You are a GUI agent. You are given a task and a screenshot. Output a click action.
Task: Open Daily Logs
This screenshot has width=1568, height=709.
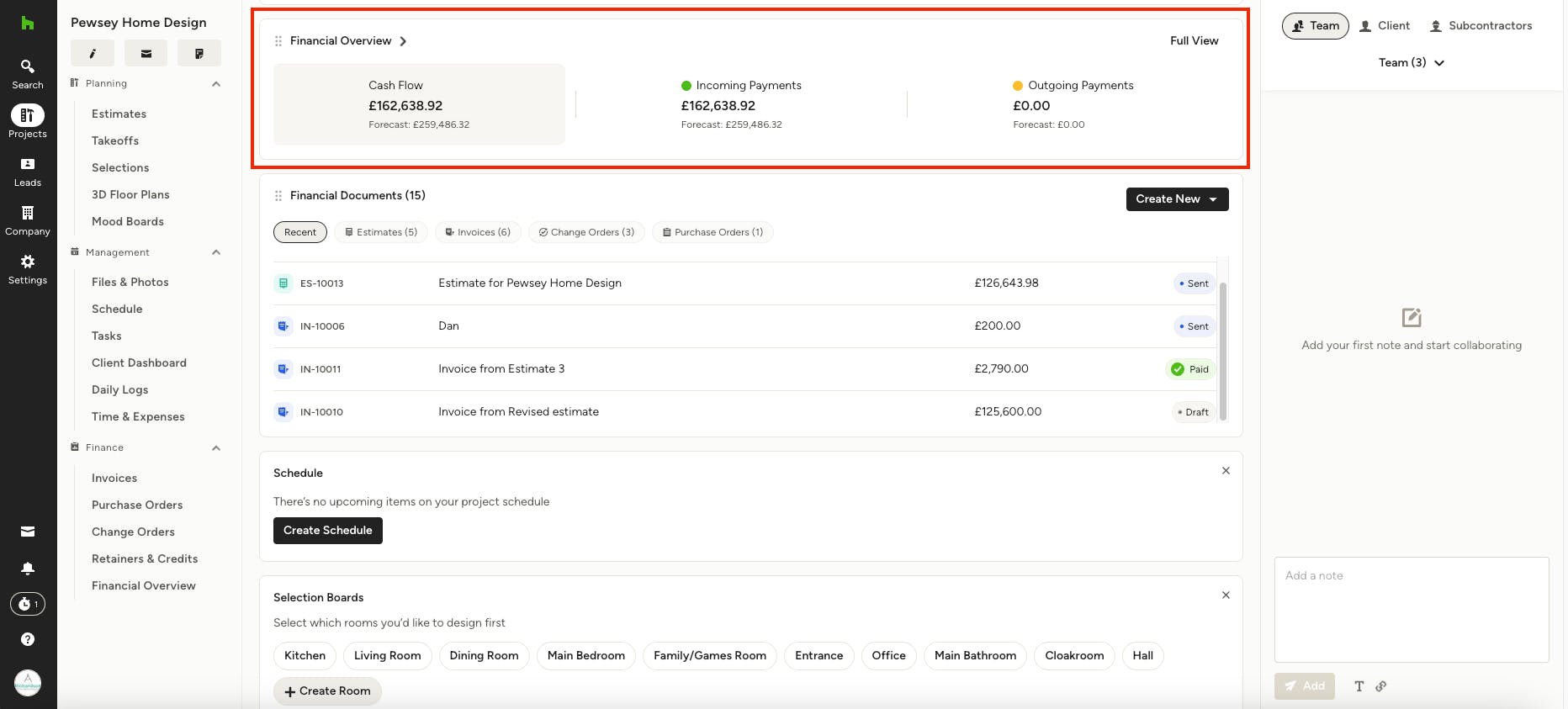[x=119, y=389]
